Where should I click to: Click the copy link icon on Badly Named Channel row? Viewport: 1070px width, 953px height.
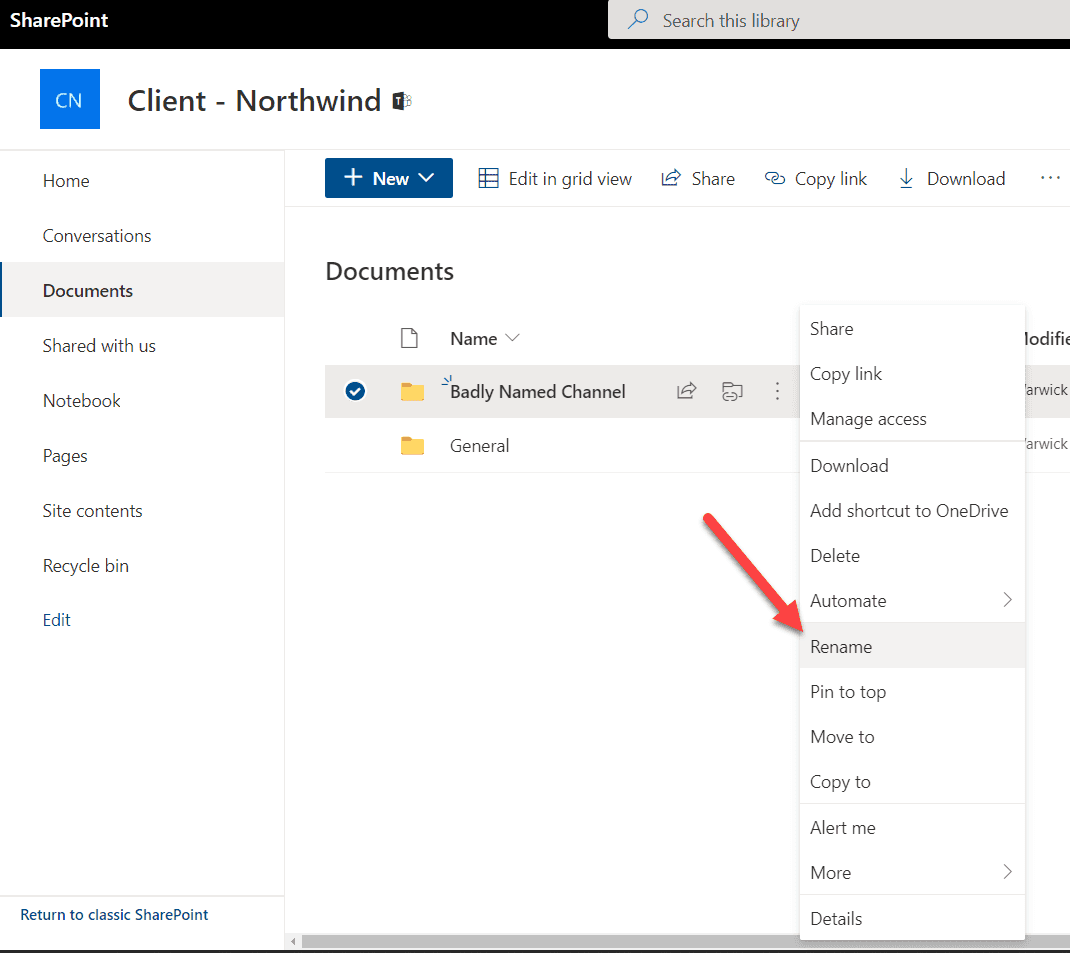pos(732,391)
